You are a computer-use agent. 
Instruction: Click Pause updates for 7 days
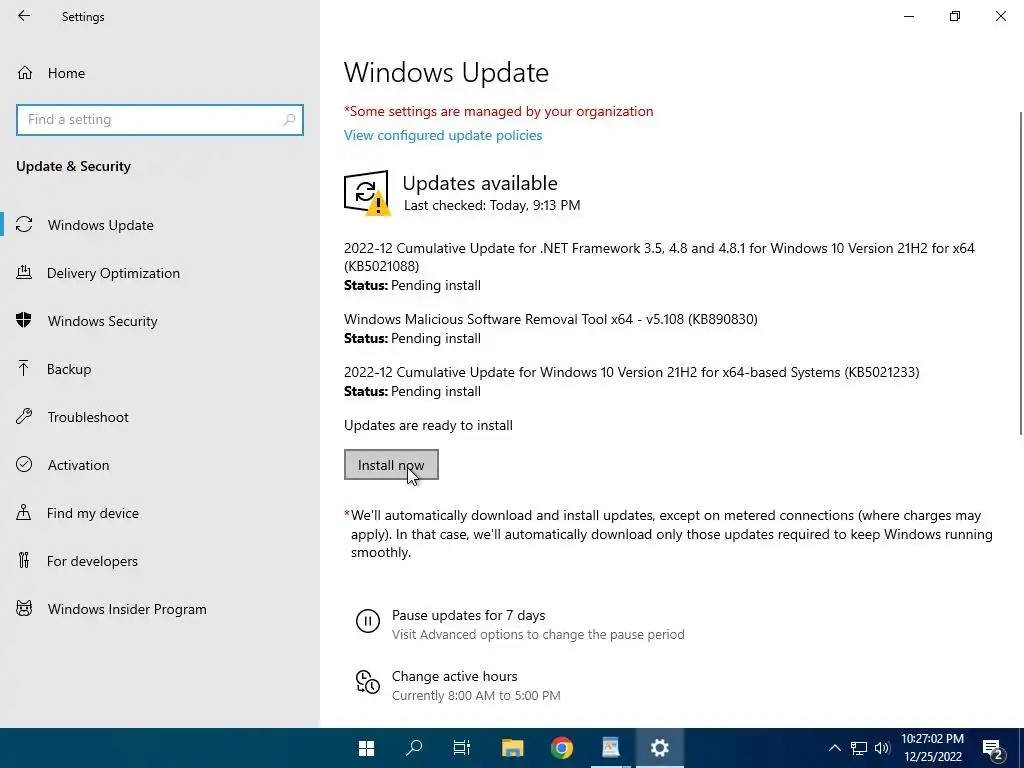[x=468, y=615]
